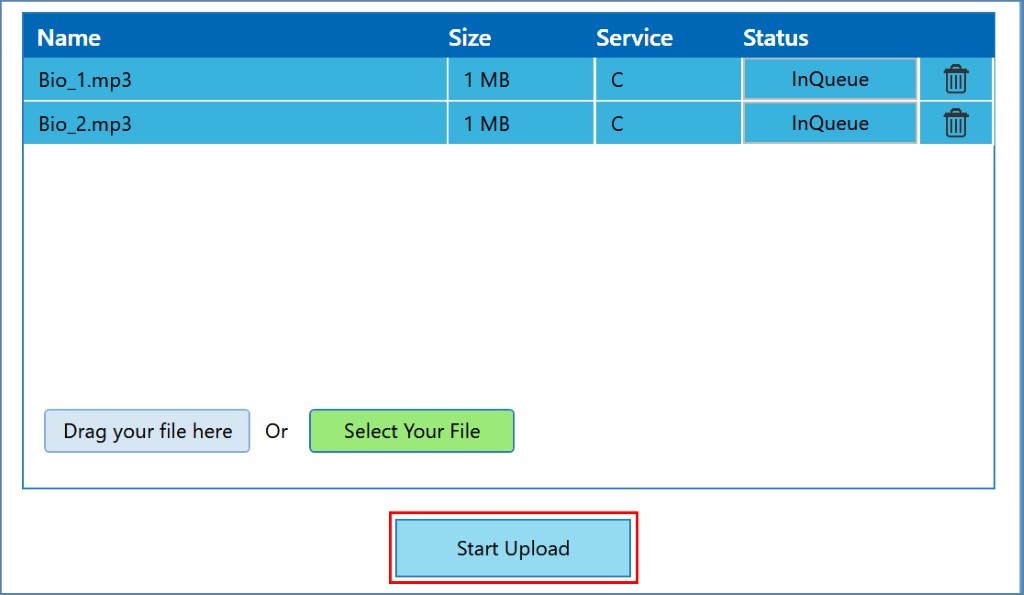Remove Bio_2.mp3 using the trash icon
The width and height of the screenshot is (1024, 595).
[x=956, y=123]
